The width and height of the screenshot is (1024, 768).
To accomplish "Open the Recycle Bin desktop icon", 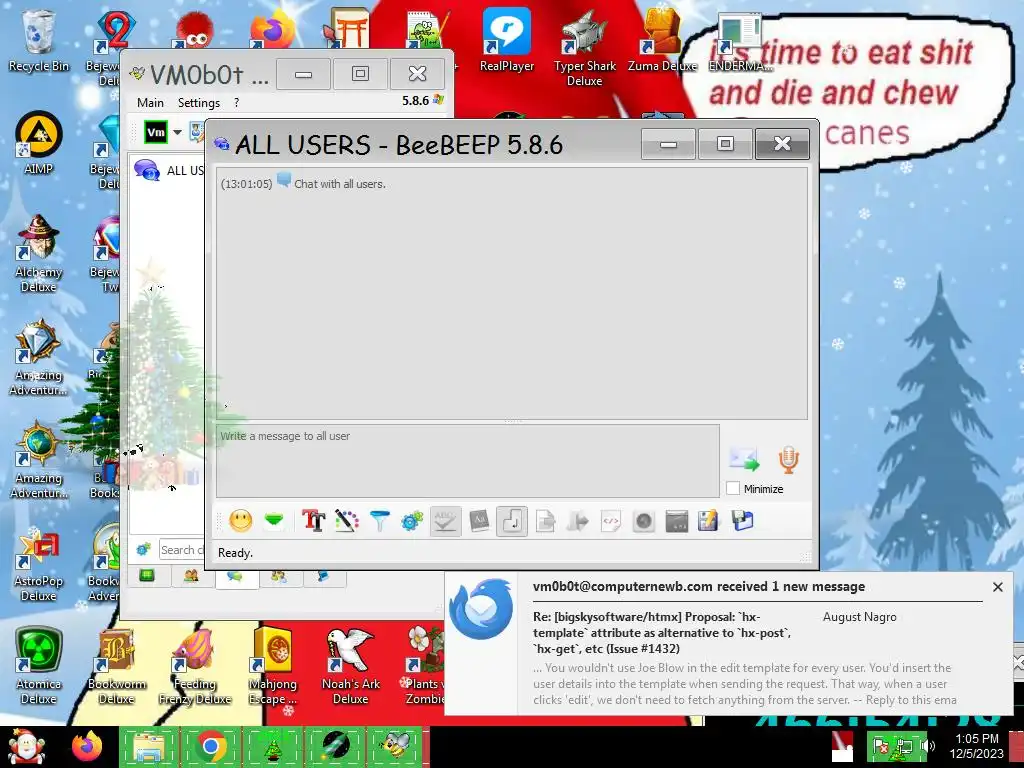I will (39, 40).
